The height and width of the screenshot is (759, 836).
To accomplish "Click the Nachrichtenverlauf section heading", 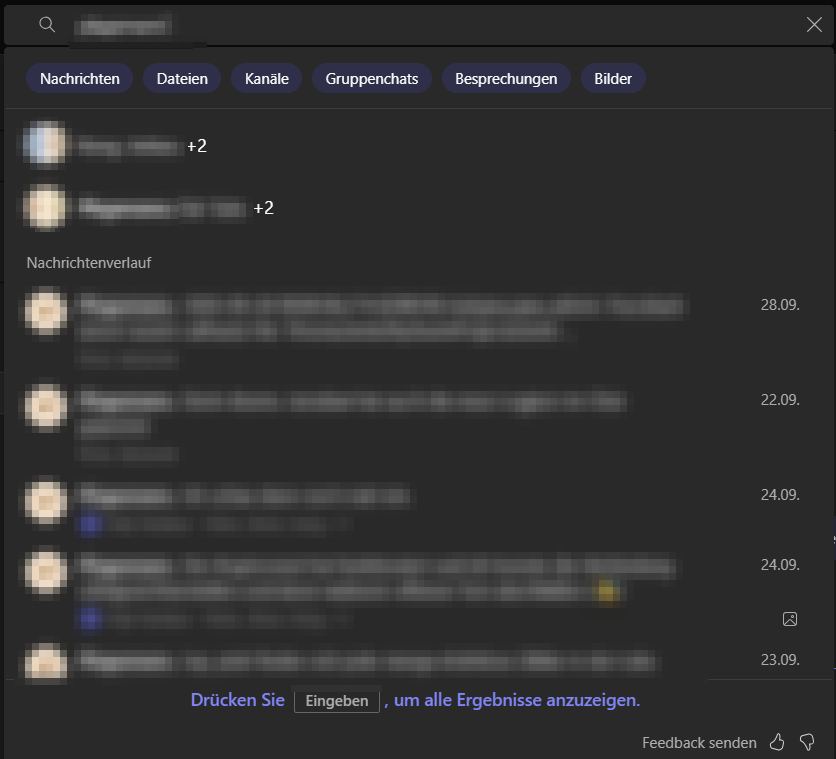I will (x=89, y=263).
